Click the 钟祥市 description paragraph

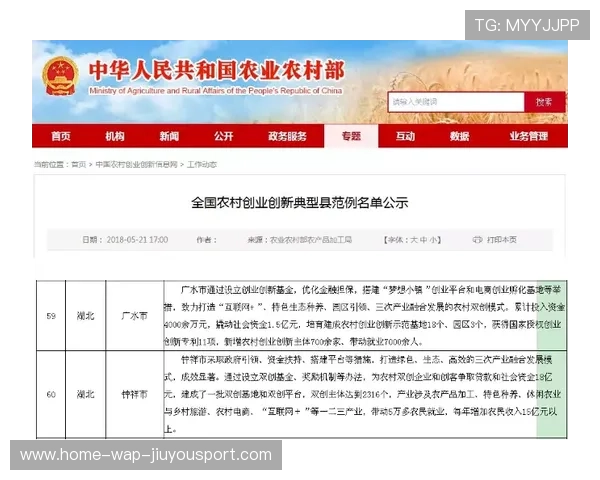pyautogui.click(x=363, y=394)
